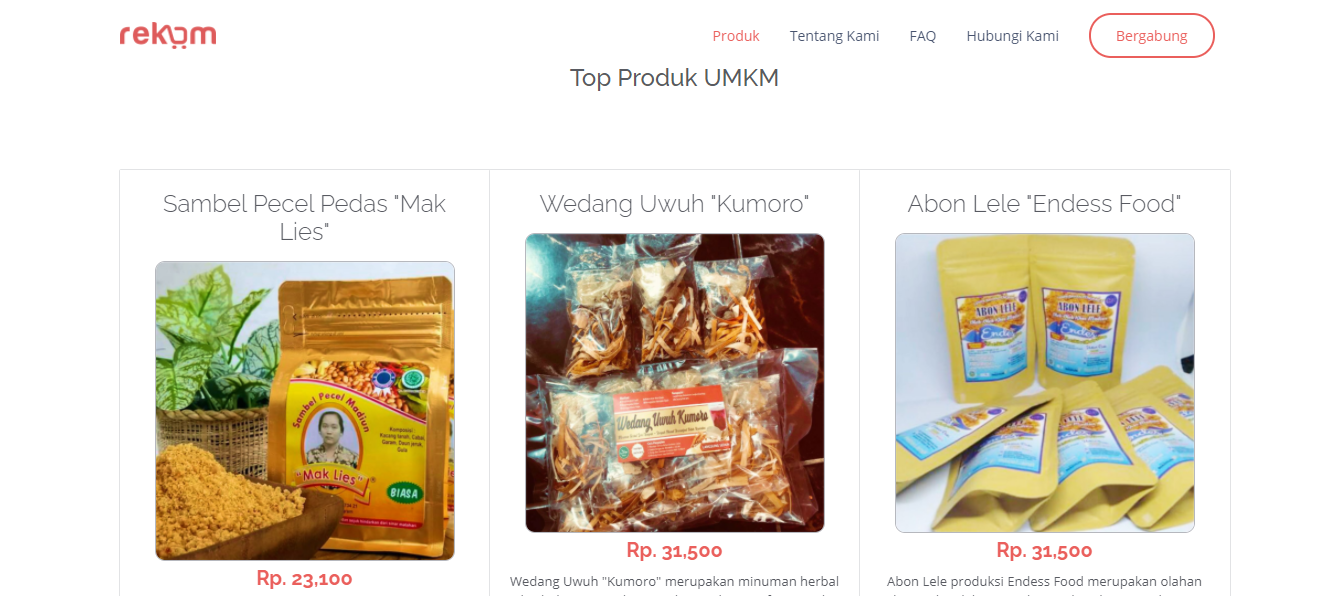This screenshot has width=1340, height=596.
Task: View the Sambel Pecel Mak Lies product image
Action: tap(304, 411)
